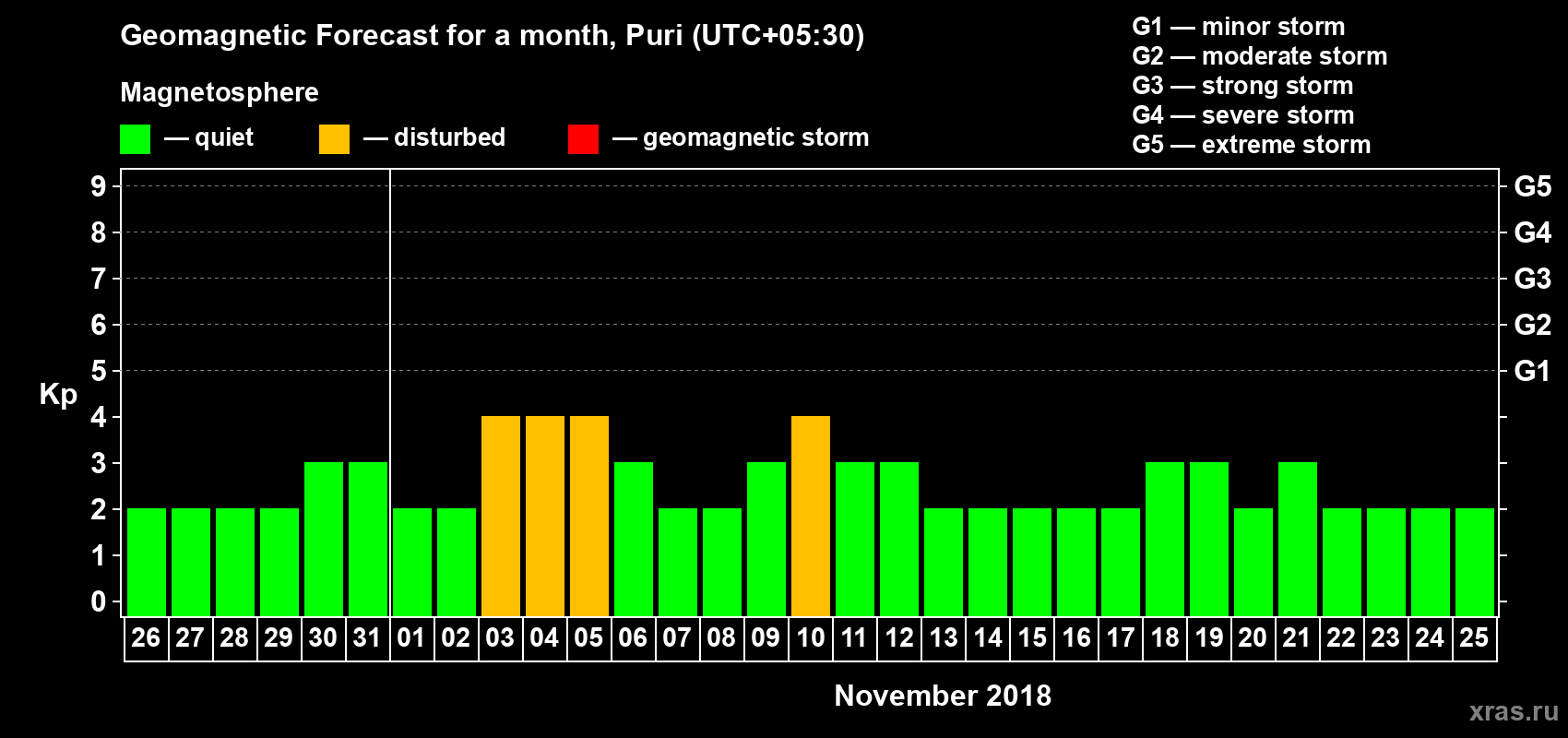Image resolution: width=1568 pixels, height=738 pixels.
Task: Click the G2 right axis label
Action: click(x=1533, y=325)
